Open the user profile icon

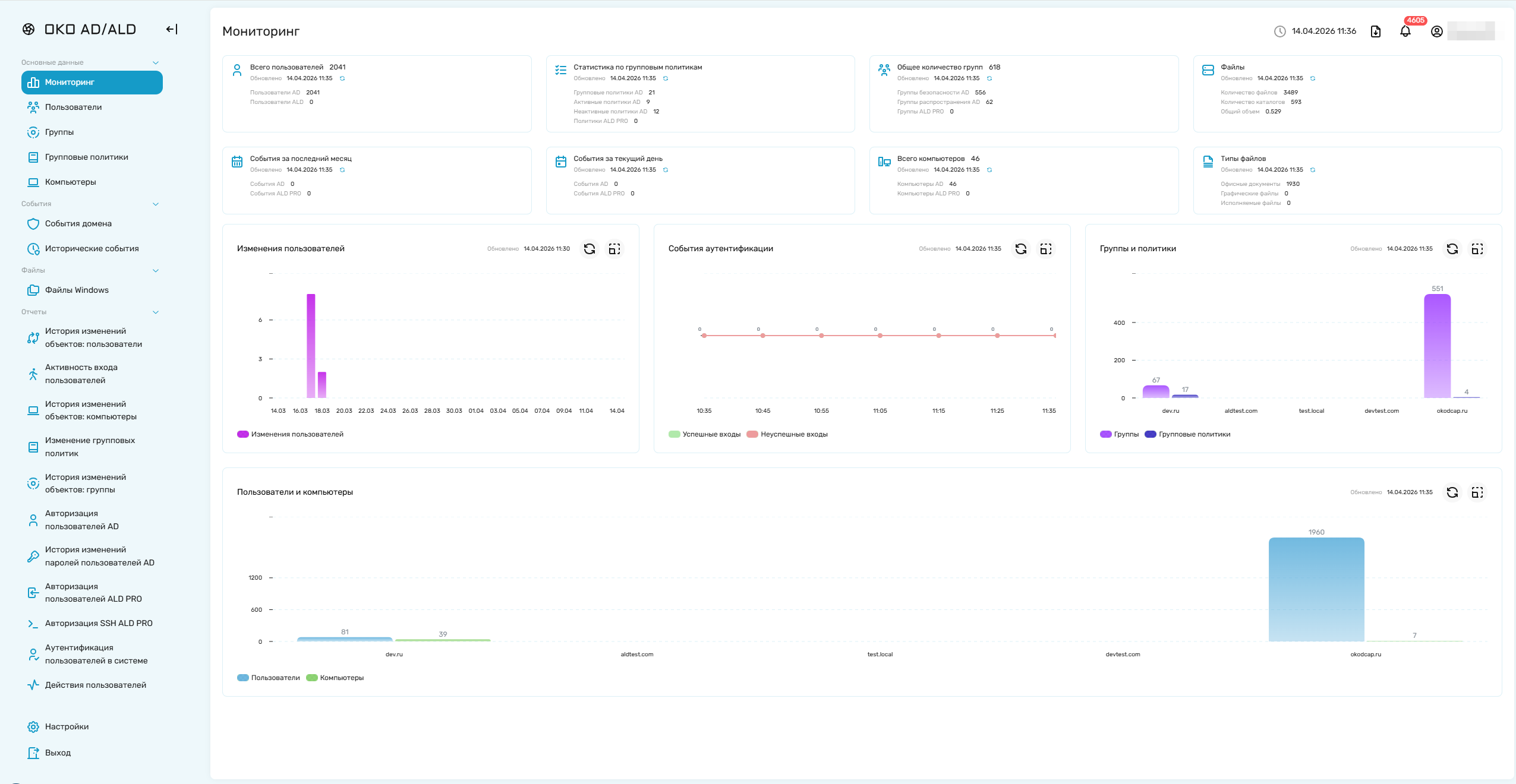pyautogui.click(x=1436, y=31)
